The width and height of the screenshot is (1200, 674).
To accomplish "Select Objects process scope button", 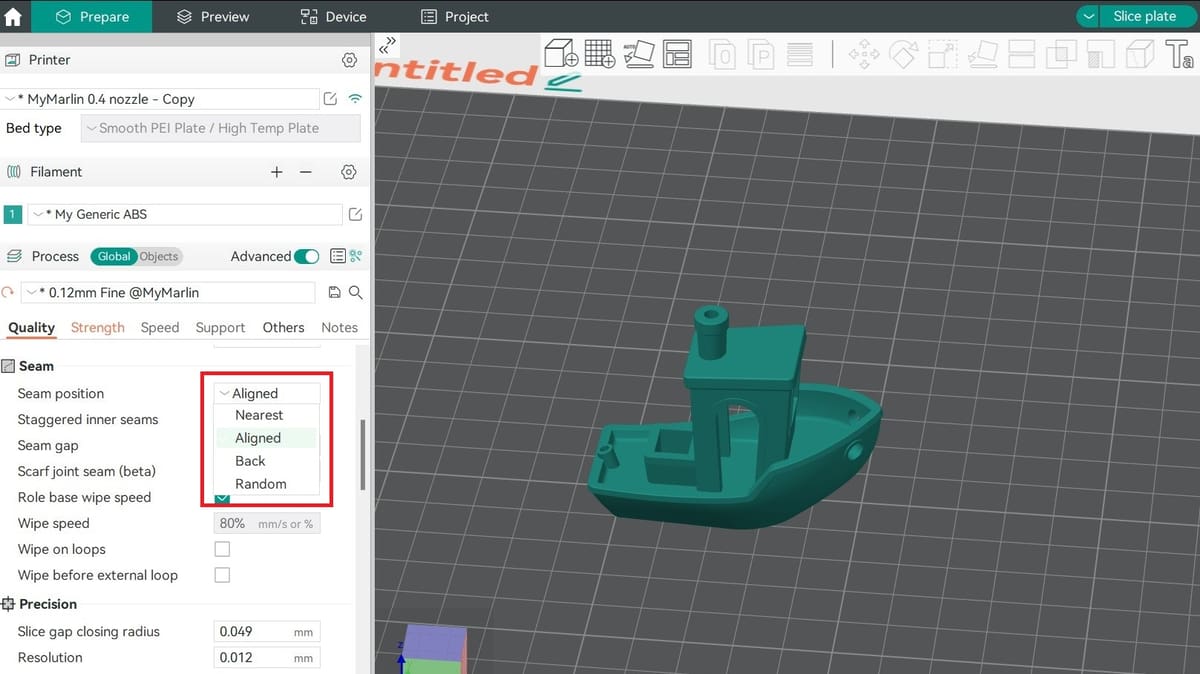I will pos(158,256).
